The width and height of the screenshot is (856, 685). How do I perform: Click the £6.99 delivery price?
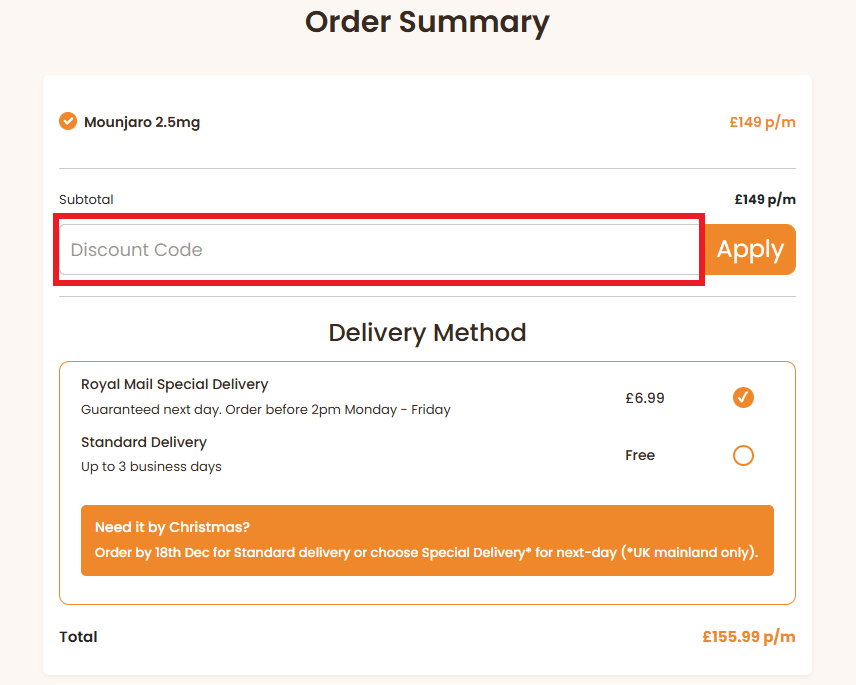pos(645,398)
